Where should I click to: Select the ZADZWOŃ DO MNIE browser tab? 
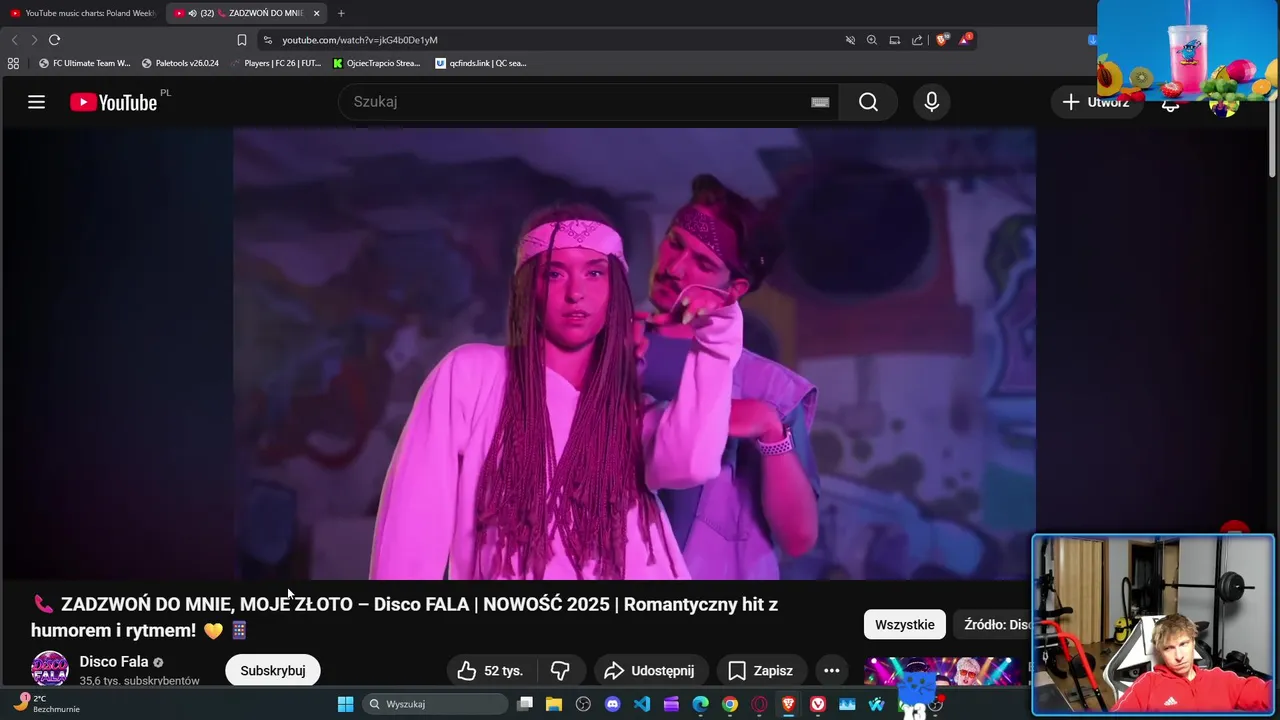tap(246, 13)
